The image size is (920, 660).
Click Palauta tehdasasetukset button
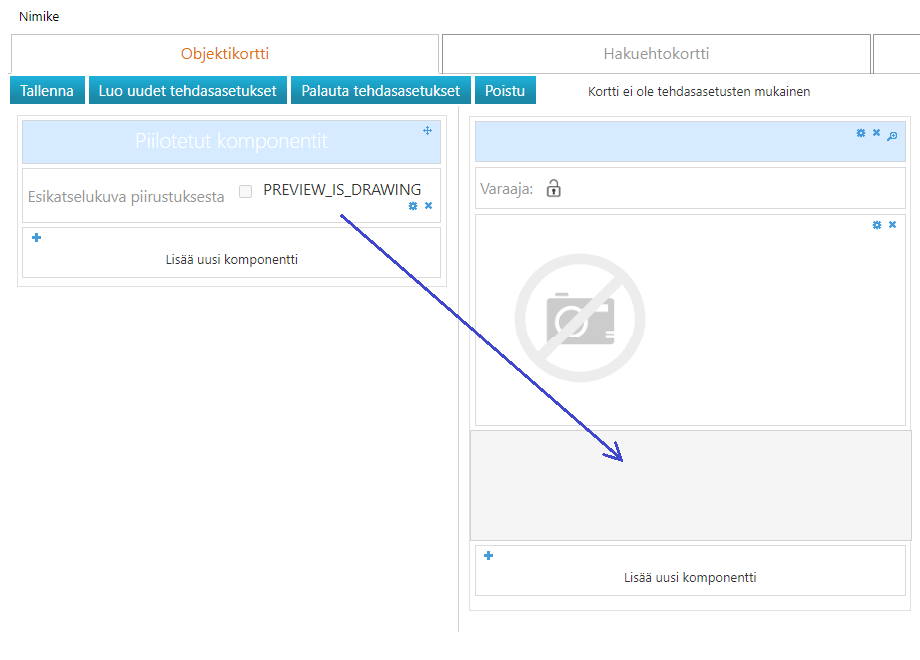pos(381,90)
